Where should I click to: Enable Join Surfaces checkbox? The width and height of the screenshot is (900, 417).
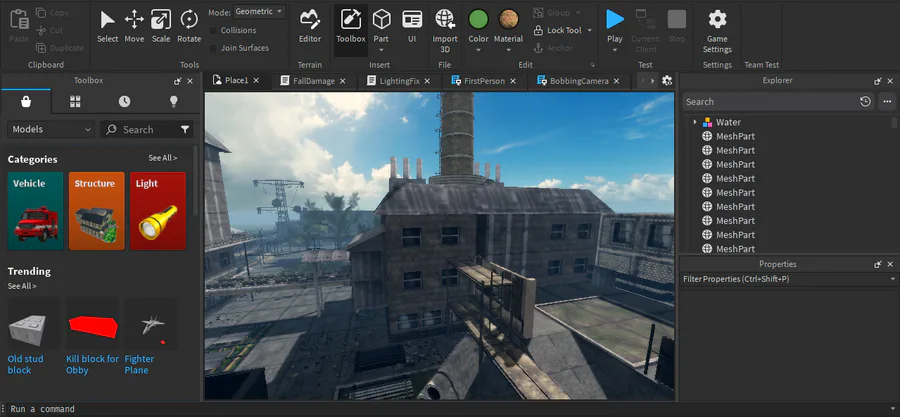pyautogui.click(x=213, y=48)
